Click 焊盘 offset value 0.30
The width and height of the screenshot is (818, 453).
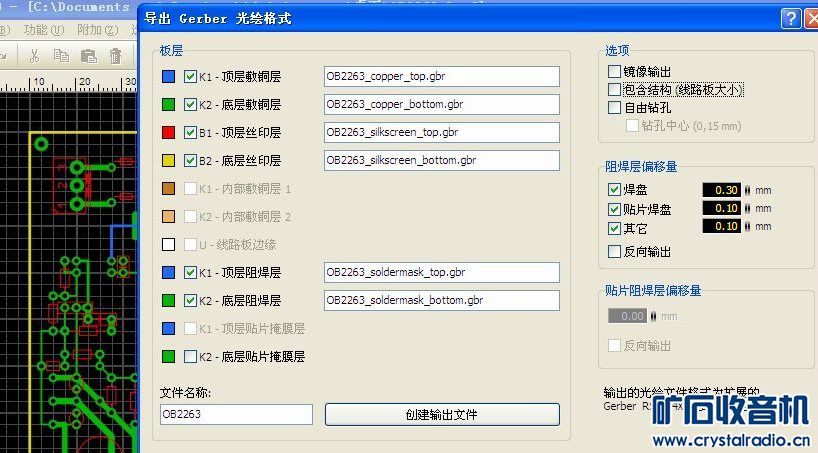[x=721, y=190]
